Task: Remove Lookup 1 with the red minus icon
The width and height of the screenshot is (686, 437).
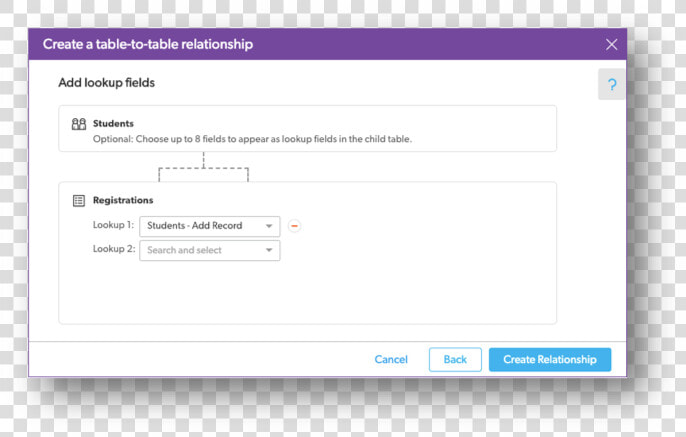Action: pyautogui.click(x=294, y=226)
